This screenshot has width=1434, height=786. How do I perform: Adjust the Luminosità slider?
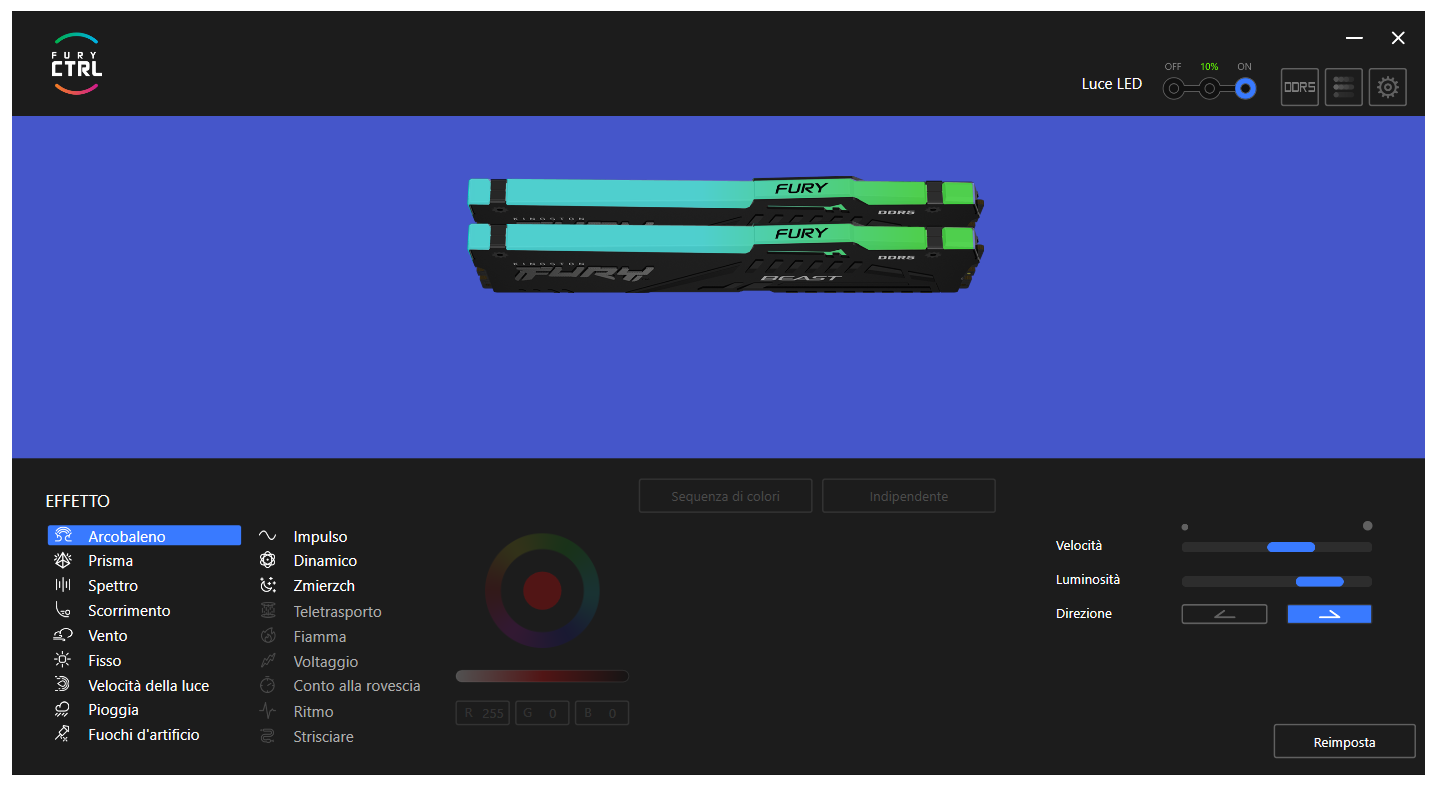click(1277, 581)
